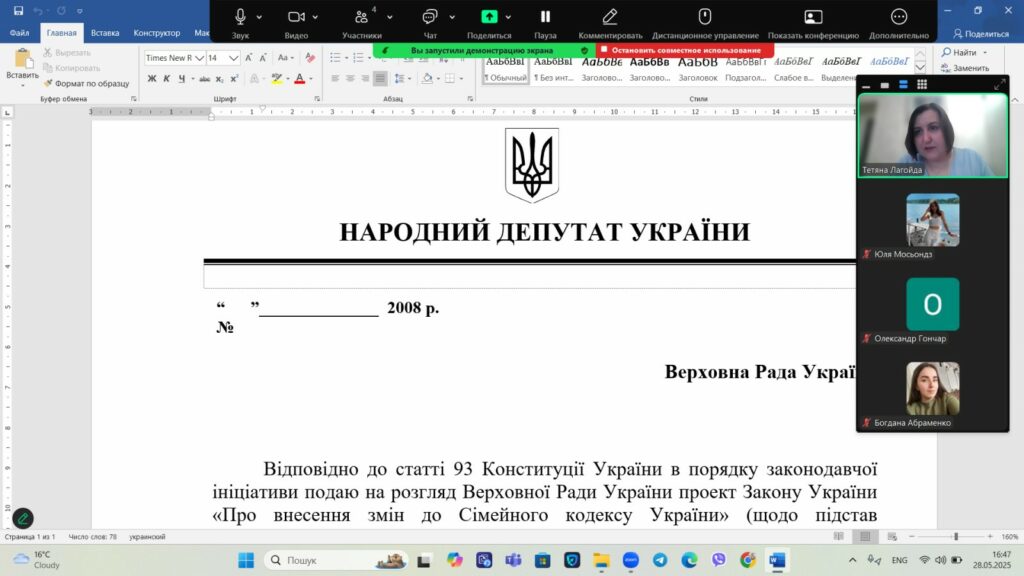Apply superscript formatting (x²)

234,79
